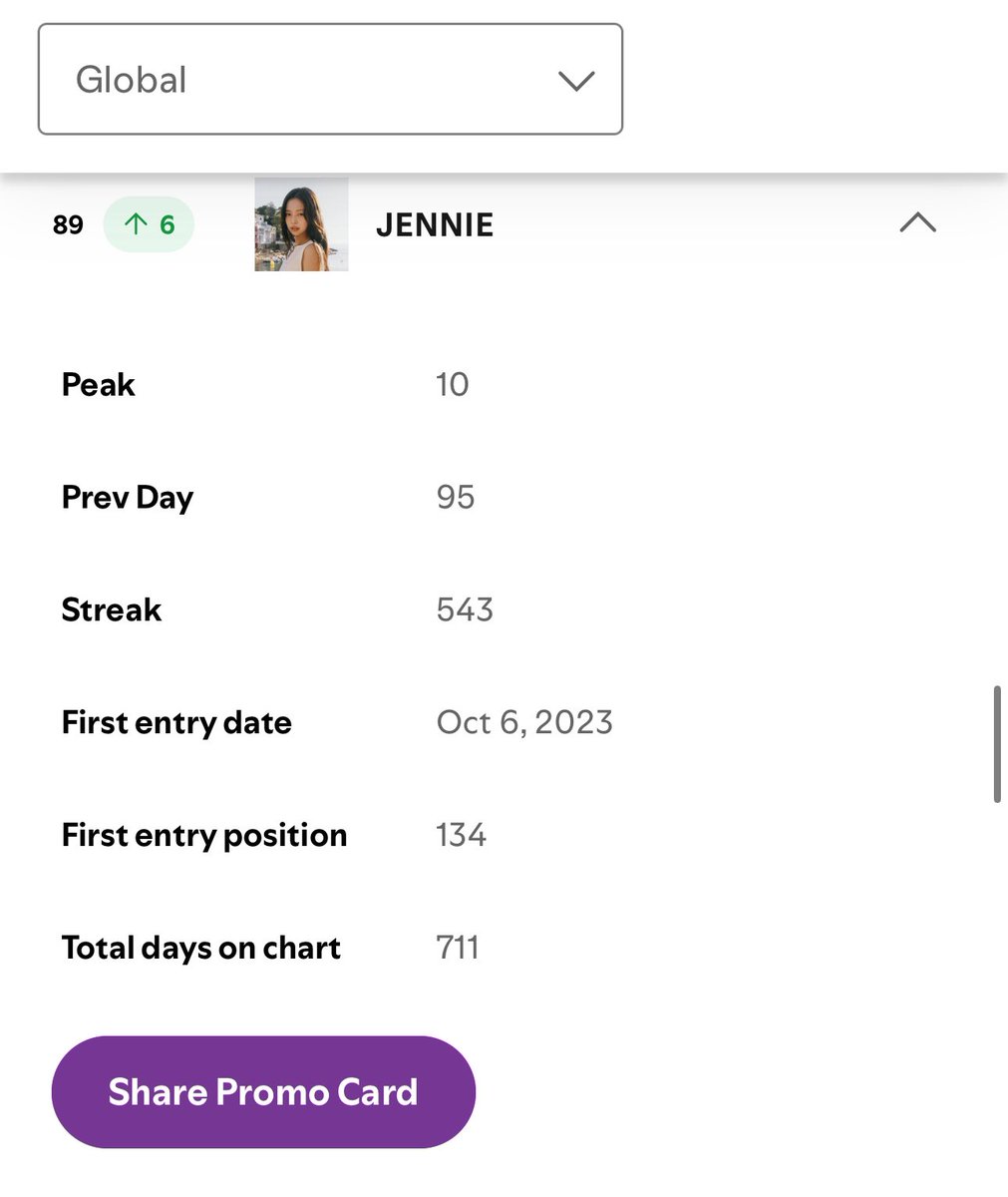Screen dimensions: 1008x1197
Task: Click the vertical scrollbar thumb
Action: [997, 744]
